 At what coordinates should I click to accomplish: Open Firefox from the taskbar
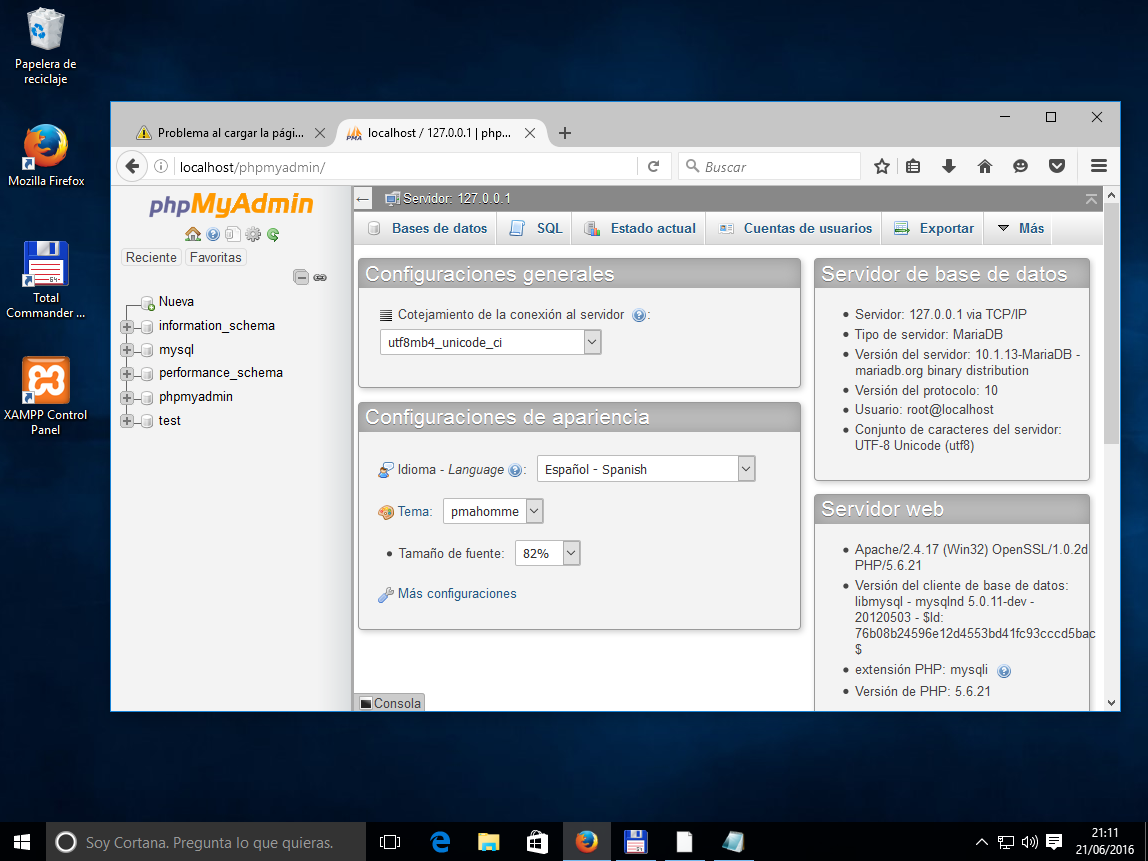click(587, 842)
